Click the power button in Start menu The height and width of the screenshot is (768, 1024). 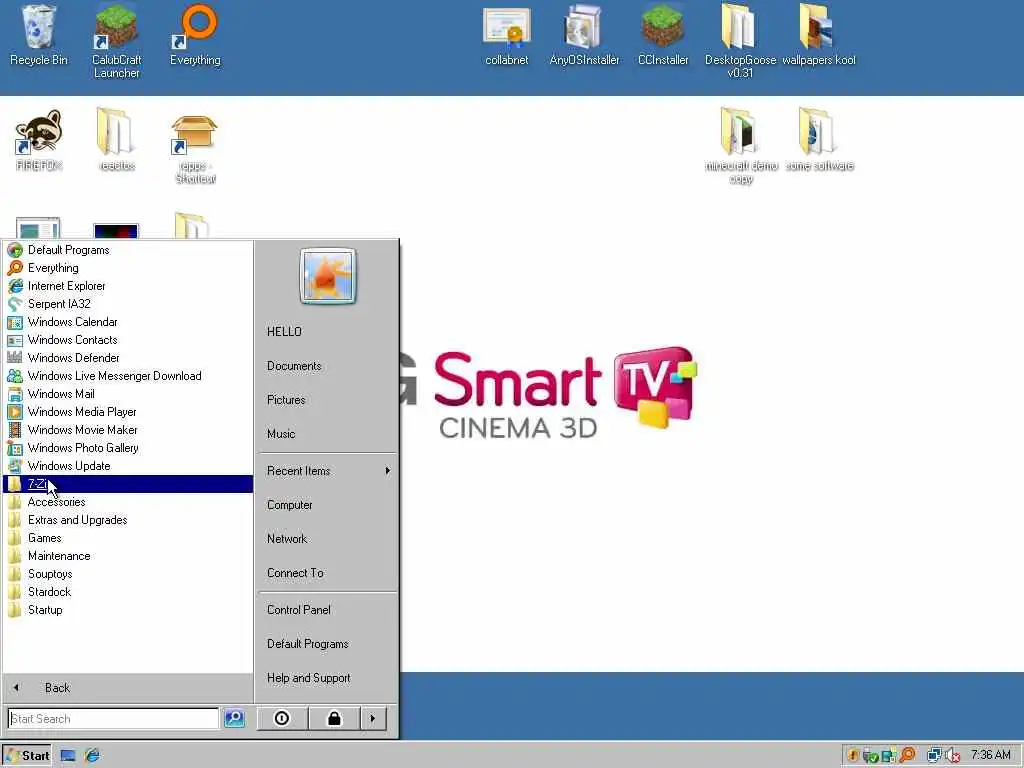coord(282,718)
